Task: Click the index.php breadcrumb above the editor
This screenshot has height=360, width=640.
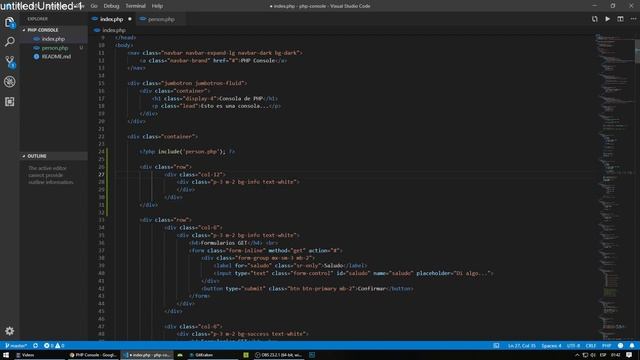Action: 109,30
